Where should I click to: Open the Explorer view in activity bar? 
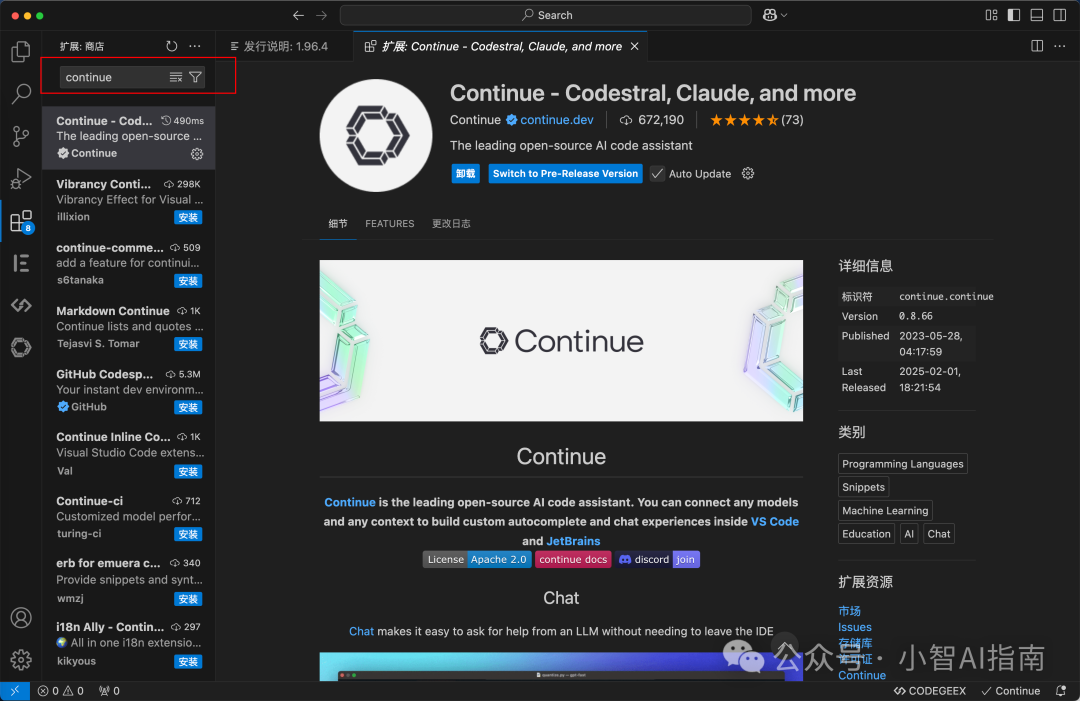click(20, 52)
